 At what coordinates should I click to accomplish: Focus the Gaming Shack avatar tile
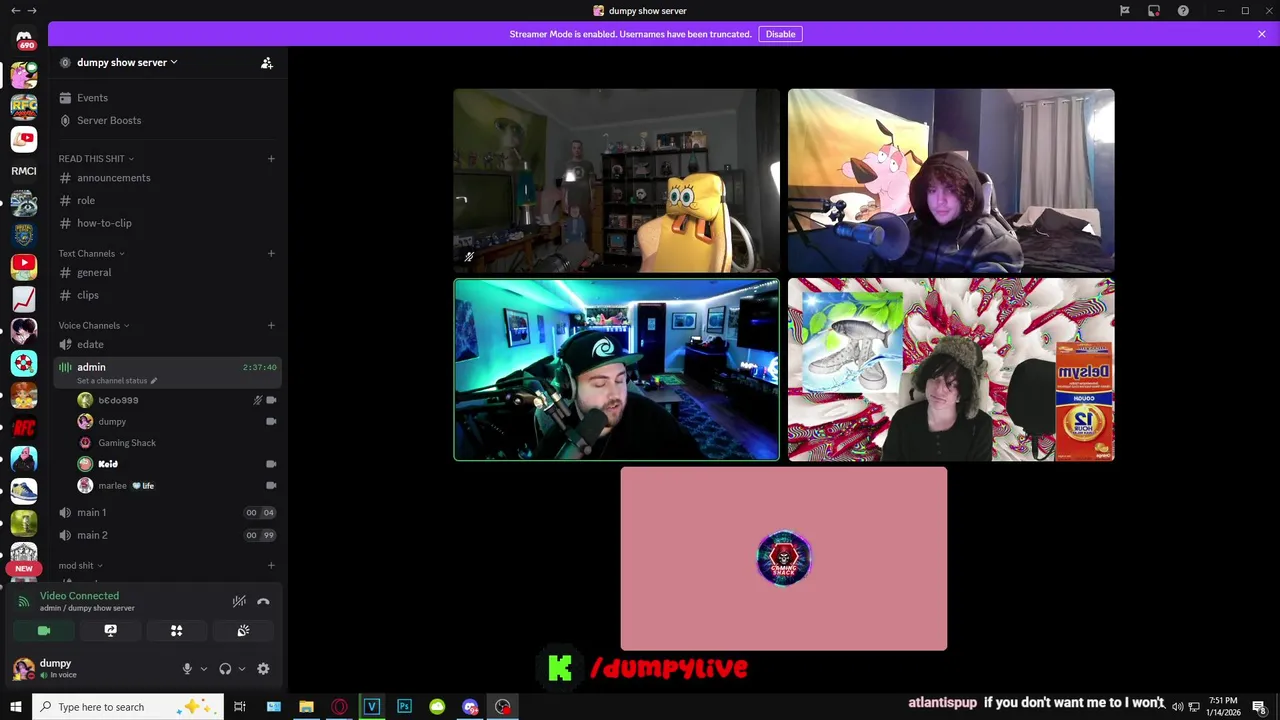point(784,559)
